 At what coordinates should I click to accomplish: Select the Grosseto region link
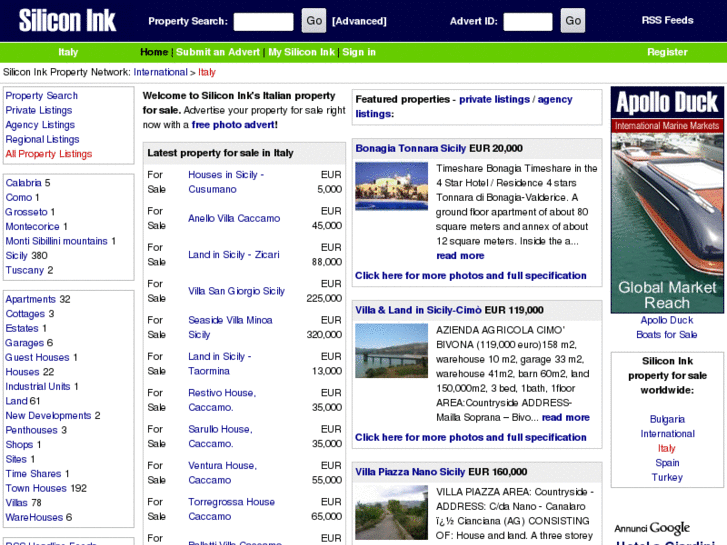point(26,212)
